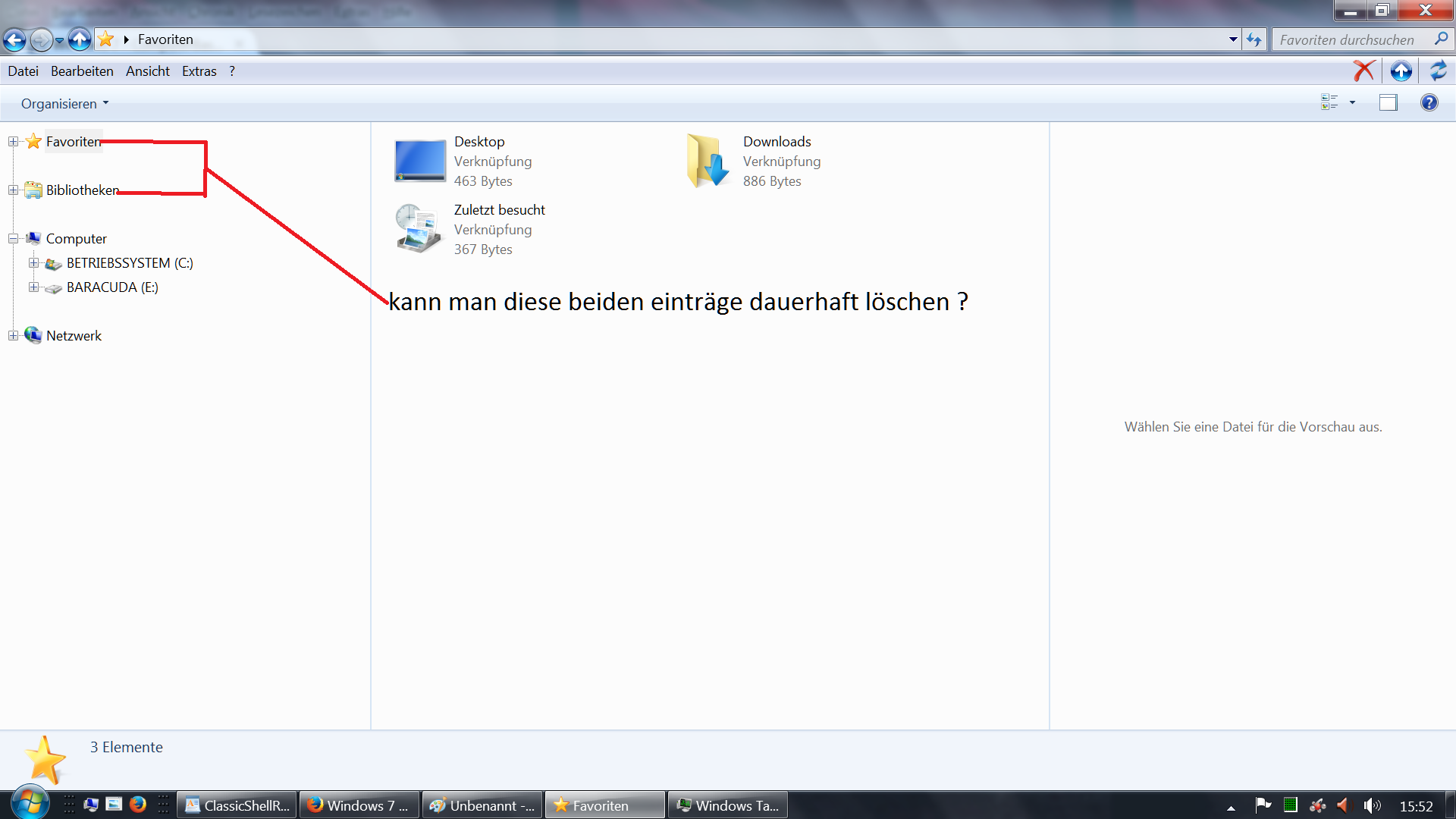This screenshot has width=1456, height=819.
Task: Click the back navigation arrow
Action: click(x=14, y=39)
